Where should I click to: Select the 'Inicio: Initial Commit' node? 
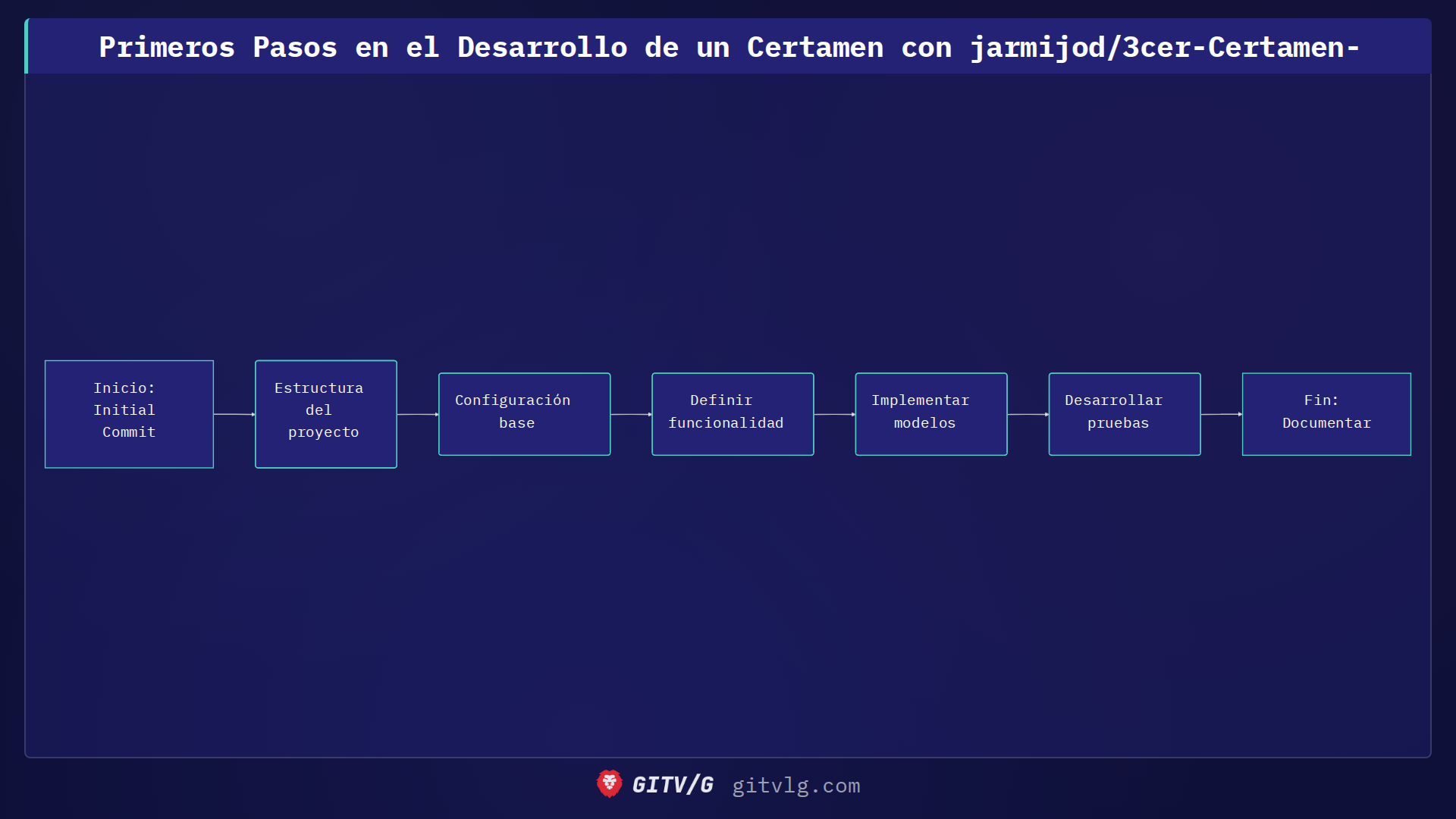[128, 414]
